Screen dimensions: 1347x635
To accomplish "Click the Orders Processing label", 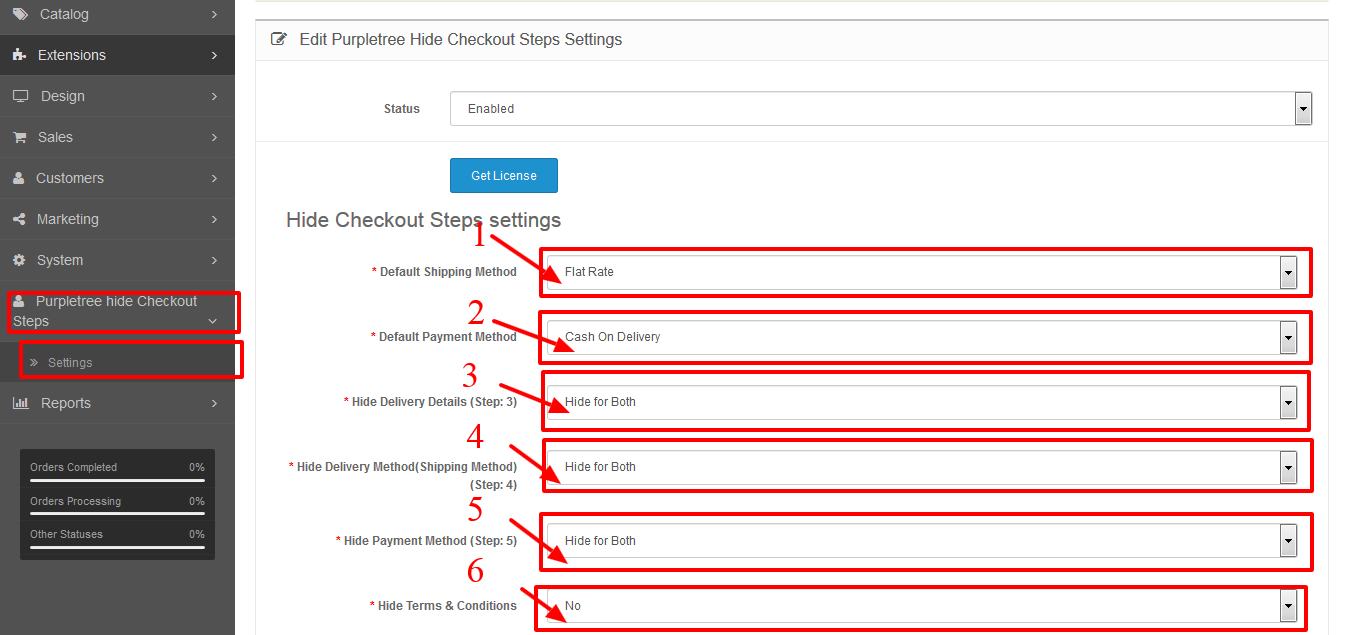I will pos(75,501).
